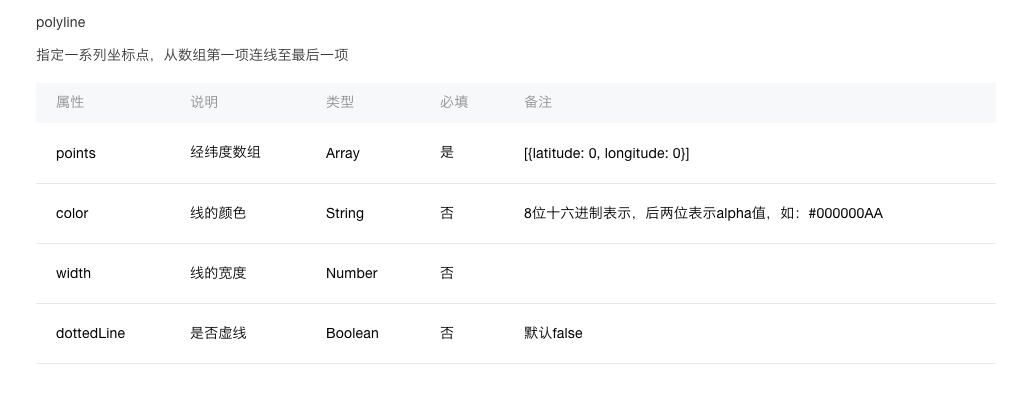Click the 类型 column header
Screen dimensions: 1021x397
coord(340,102)
